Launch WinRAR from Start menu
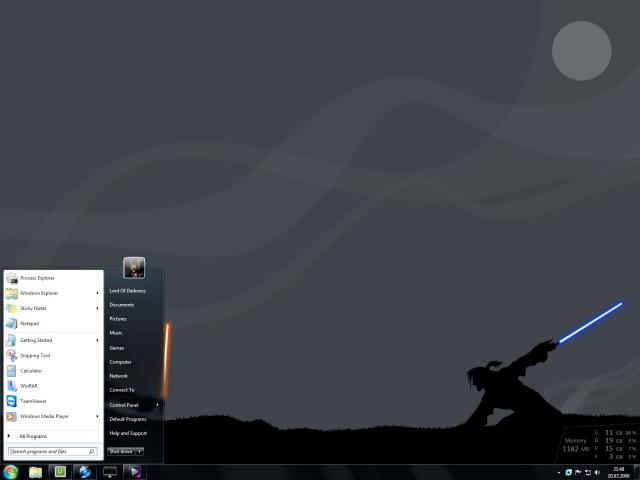The image size is (640, 480). tap(53, 386)
